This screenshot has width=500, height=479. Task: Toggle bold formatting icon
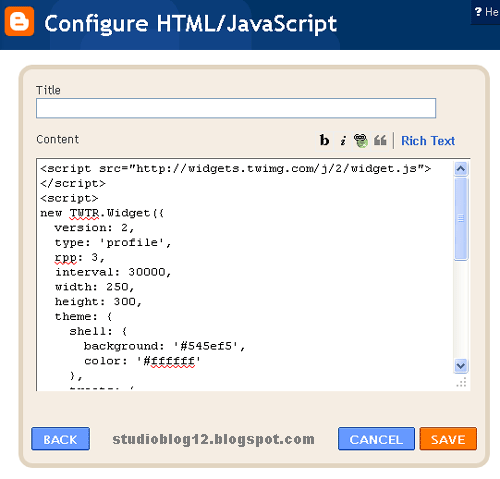[x=324, y=140]
